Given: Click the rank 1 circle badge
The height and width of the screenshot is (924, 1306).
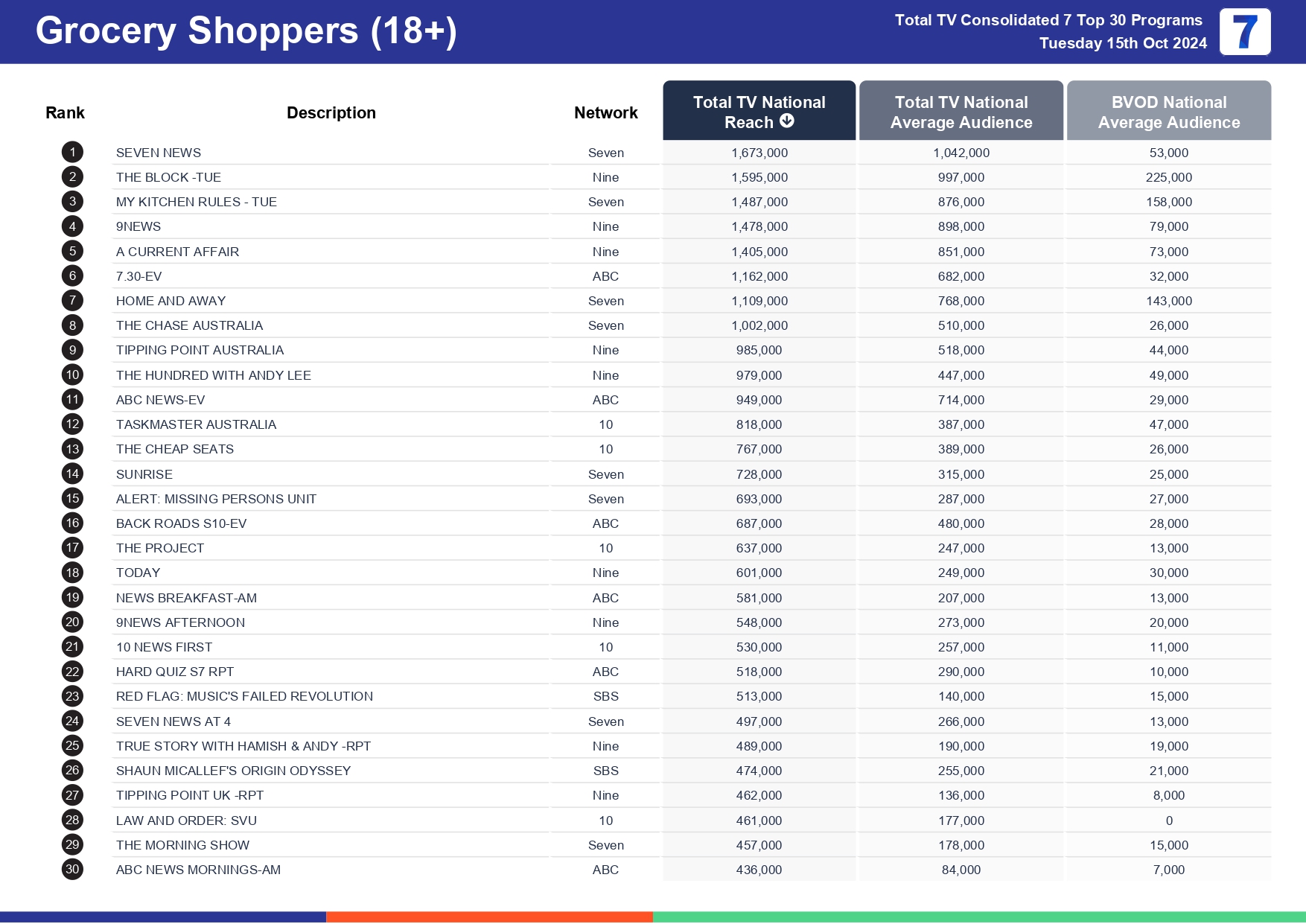Looking at the screenshot, I should [72, 153].
